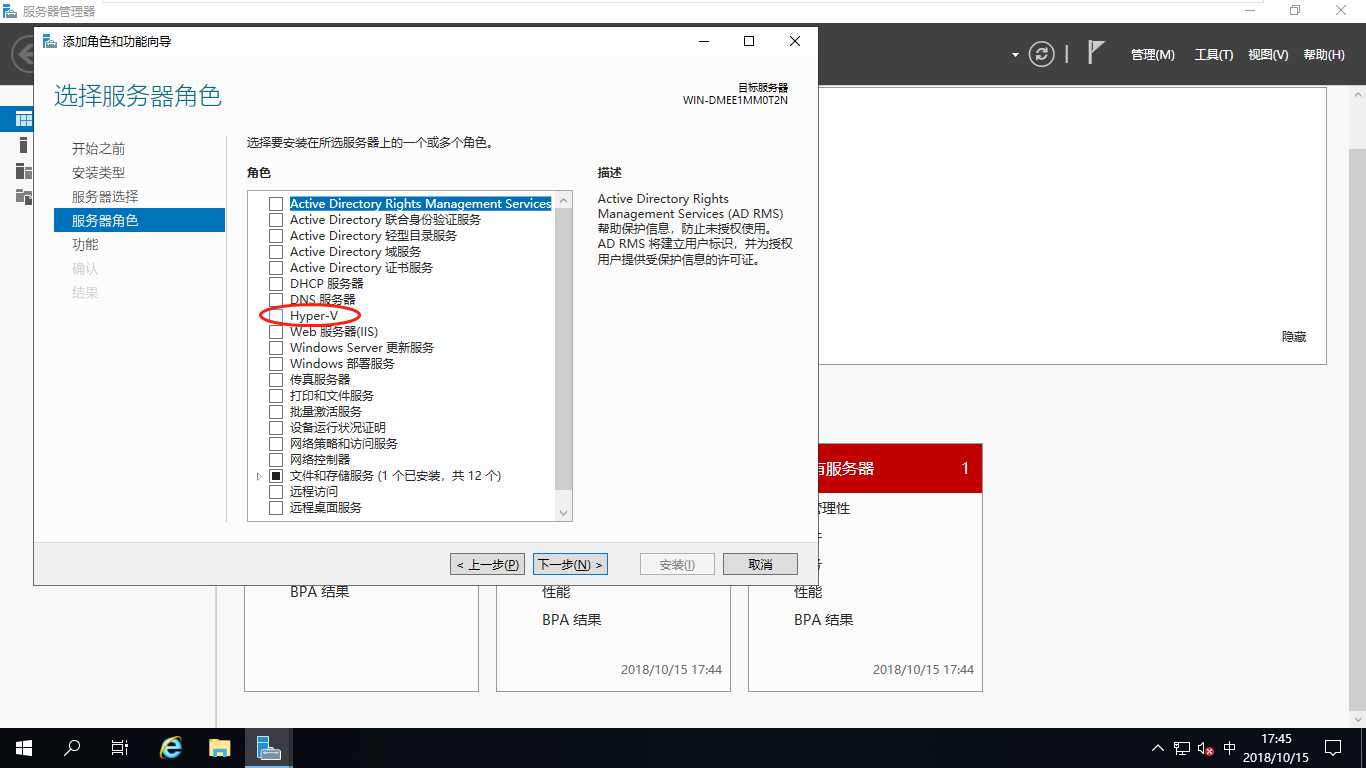Go to 服务器选择 wizard step
The width and height of the screenshot is (1366, 768).
(x=105, y=196)
